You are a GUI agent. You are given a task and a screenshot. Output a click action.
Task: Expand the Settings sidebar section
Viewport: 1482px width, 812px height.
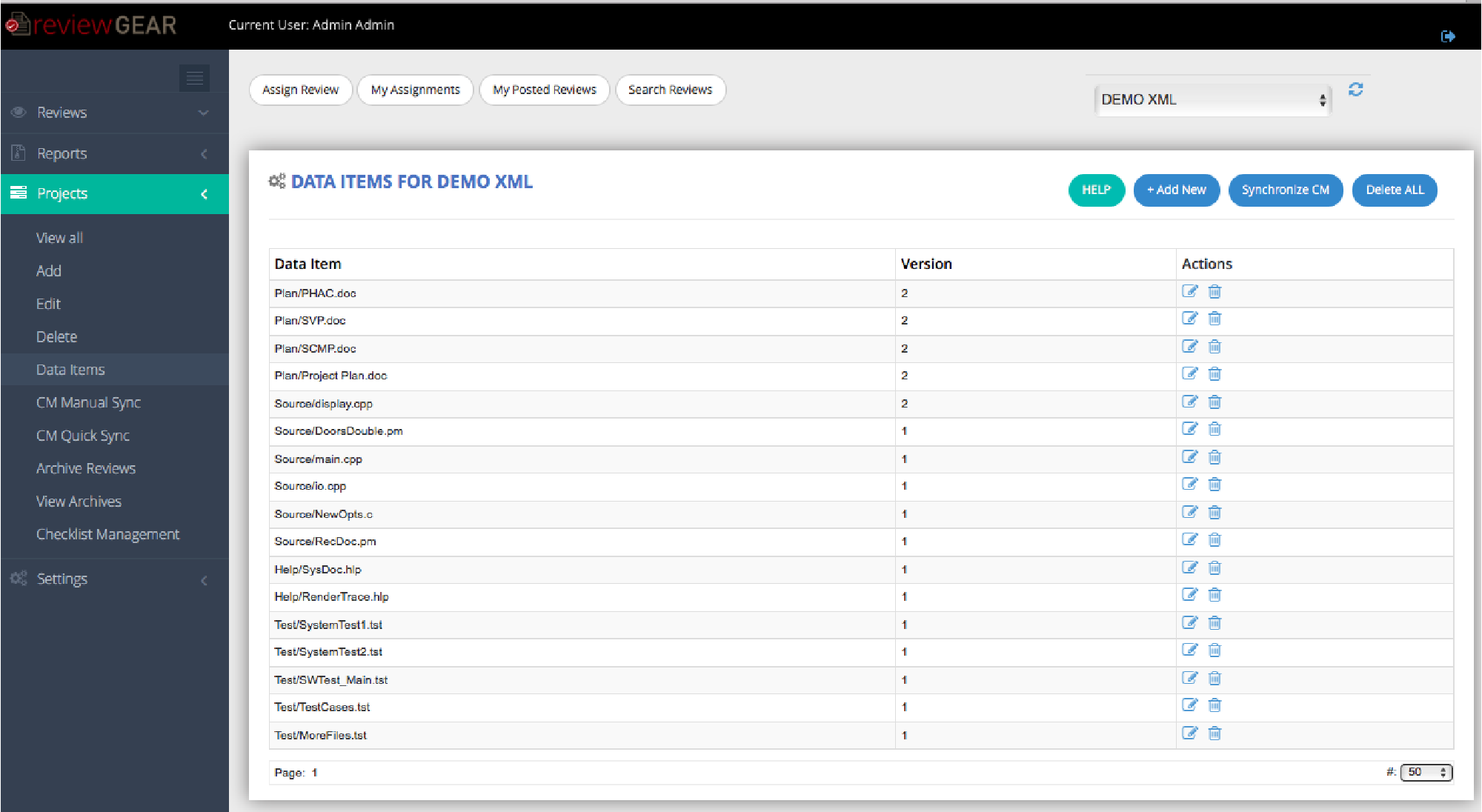[115, 579]
